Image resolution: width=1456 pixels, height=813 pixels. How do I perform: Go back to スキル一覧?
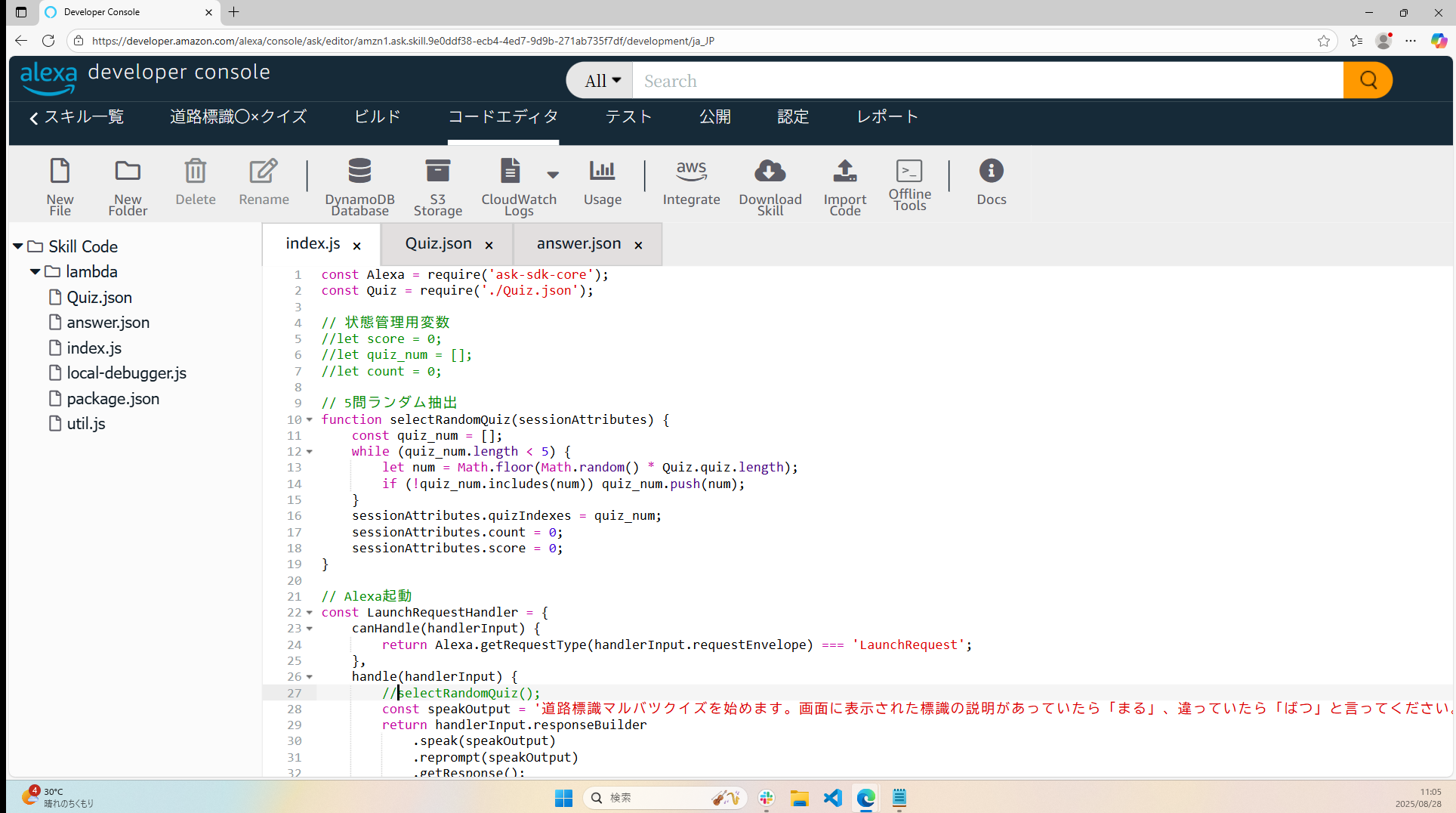tap(76, 117)
